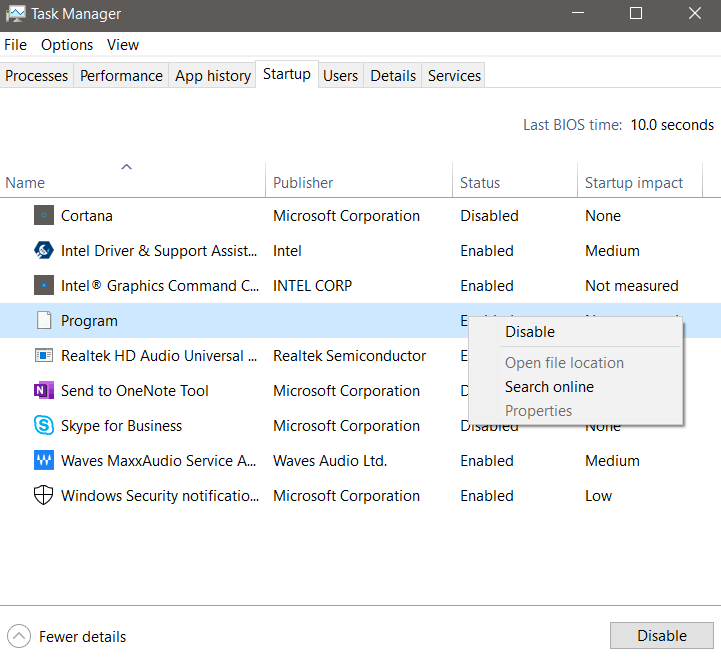Viewport: 721px width, 658px height.
Task: Switch to the Services tab
Action: pyautogui.click(x=454, y=75)
